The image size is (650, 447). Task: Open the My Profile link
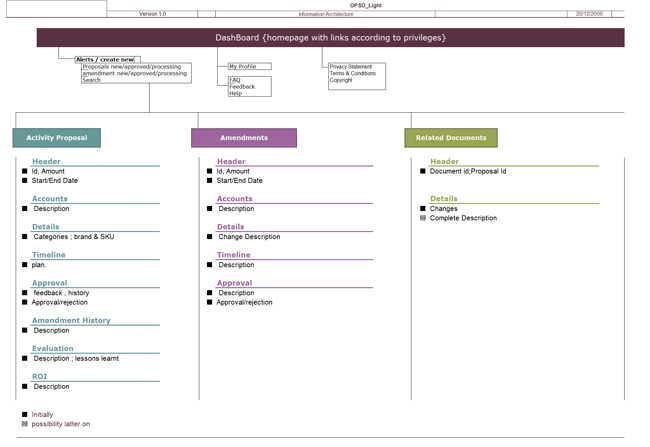coord(245,67)
